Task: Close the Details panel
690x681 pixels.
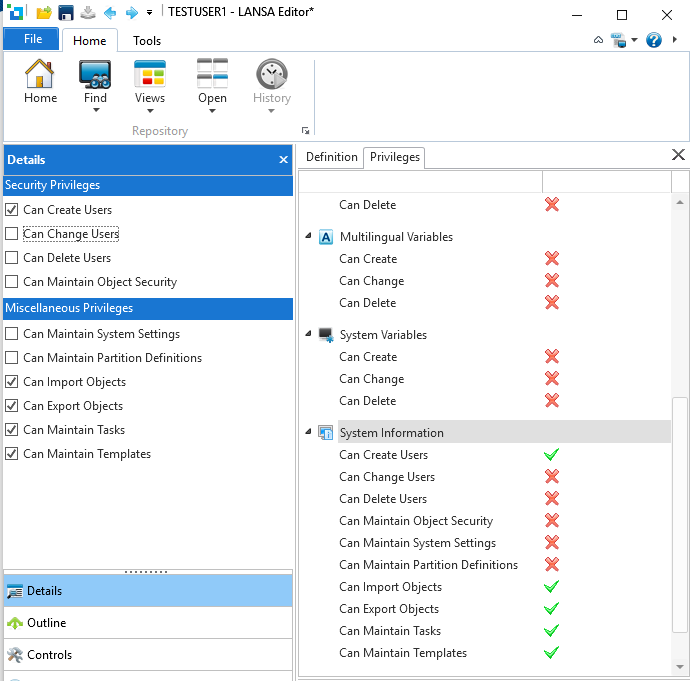Action: pyautogui.click(x=283, y=160)
